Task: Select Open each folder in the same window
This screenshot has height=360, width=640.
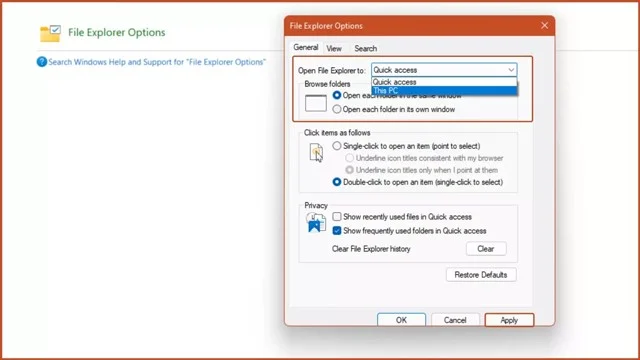Action: (x=337, y=95)
